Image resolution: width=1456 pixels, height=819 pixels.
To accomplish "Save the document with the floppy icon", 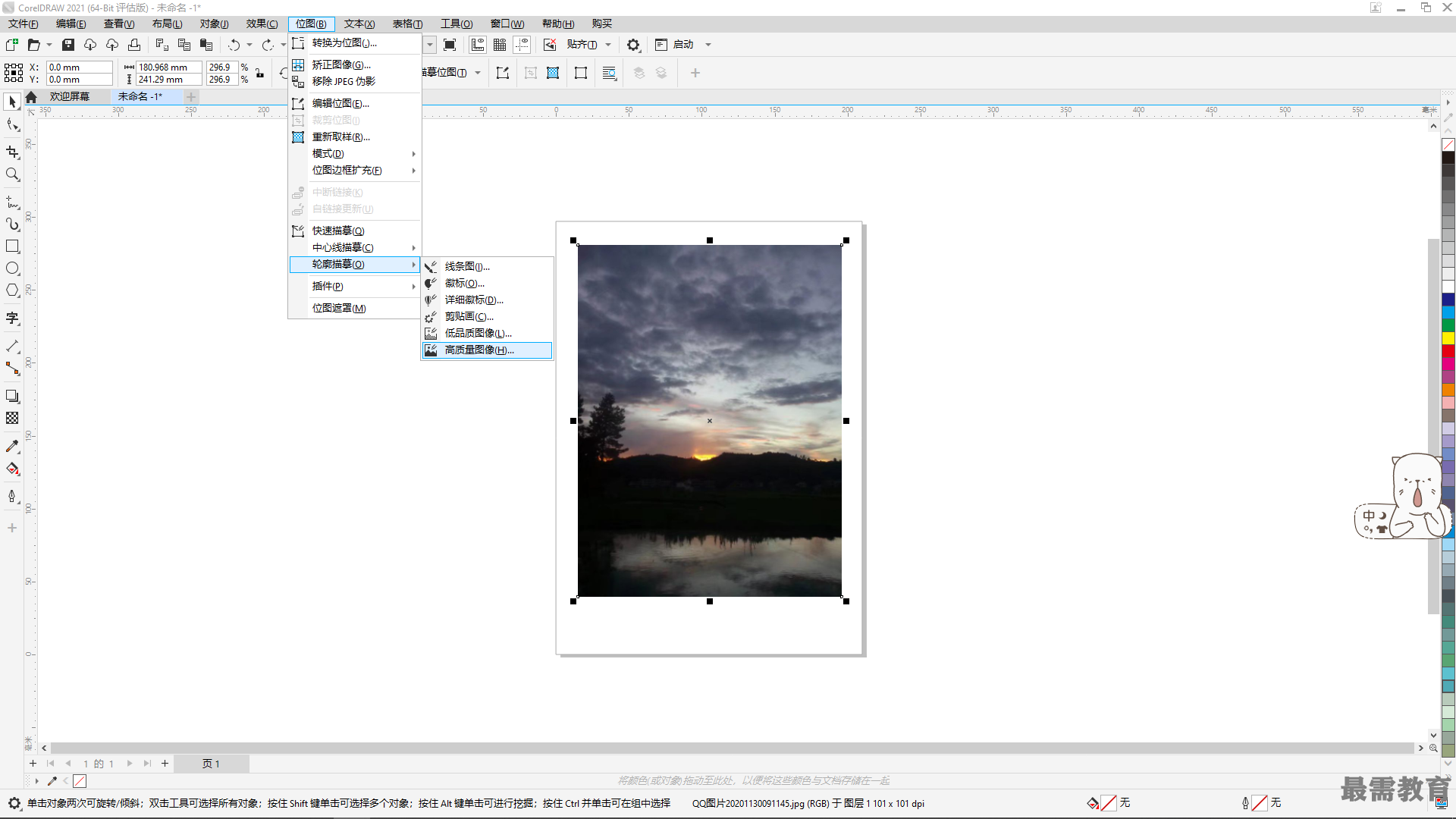I will pos(68,45).
